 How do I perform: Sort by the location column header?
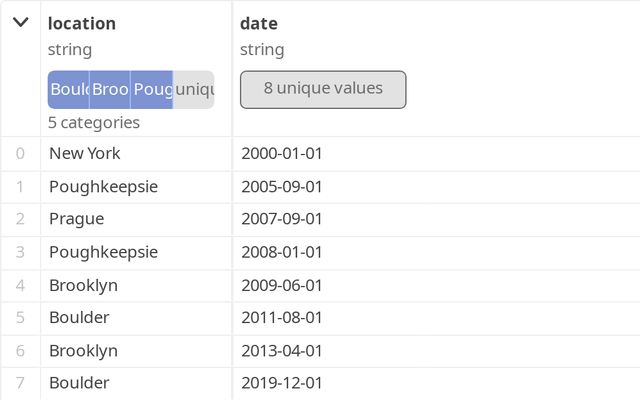click(x=82, y=23)
